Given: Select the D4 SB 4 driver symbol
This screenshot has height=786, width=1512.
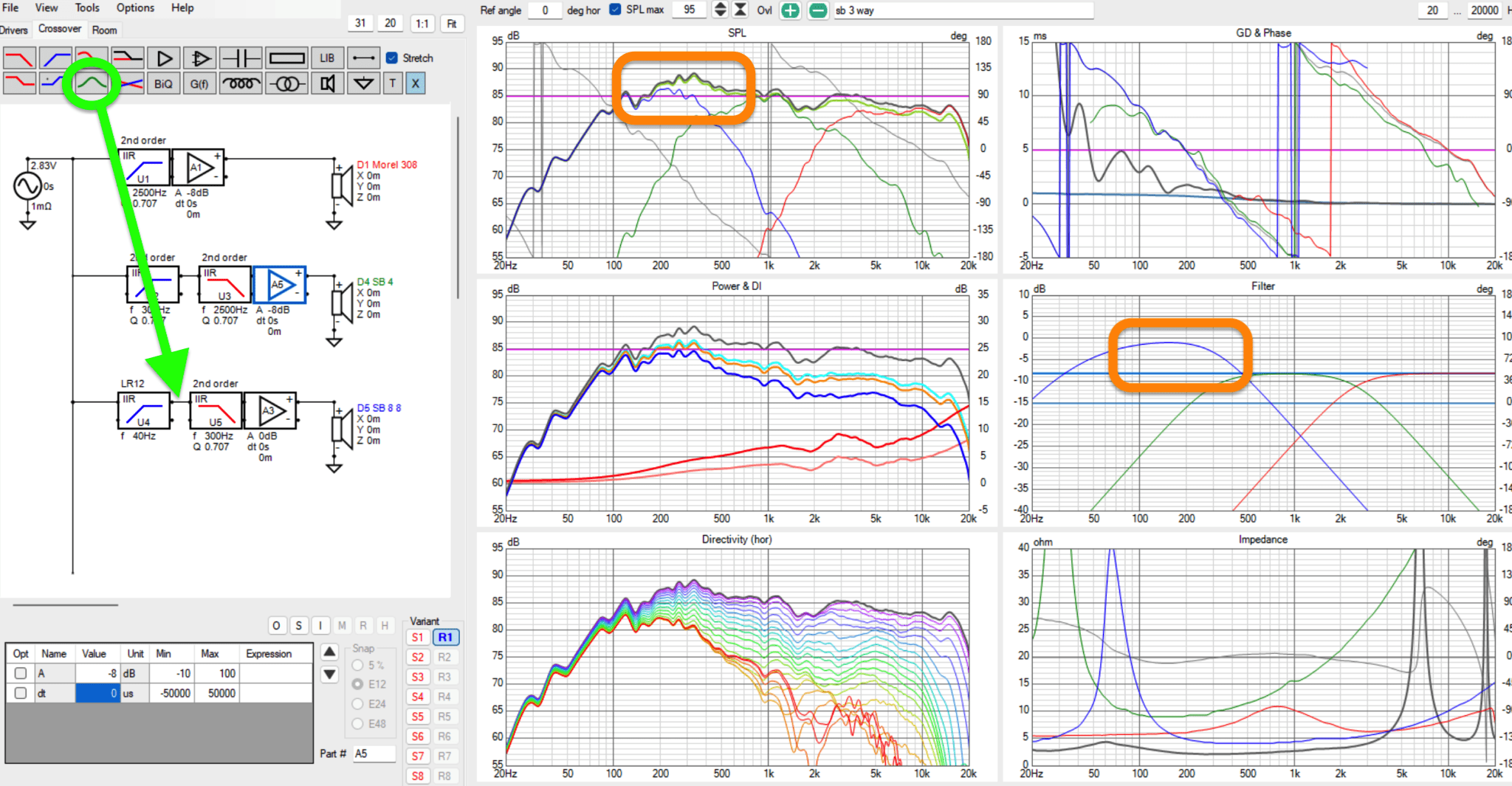Looking at the screenshot, I should (x=342, y=303).
